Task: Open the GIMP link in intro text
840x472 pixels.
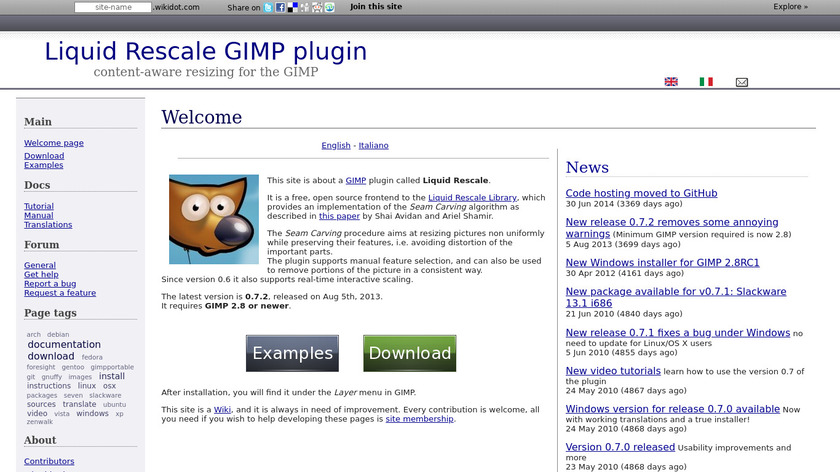Action: [x=356, y=181]
